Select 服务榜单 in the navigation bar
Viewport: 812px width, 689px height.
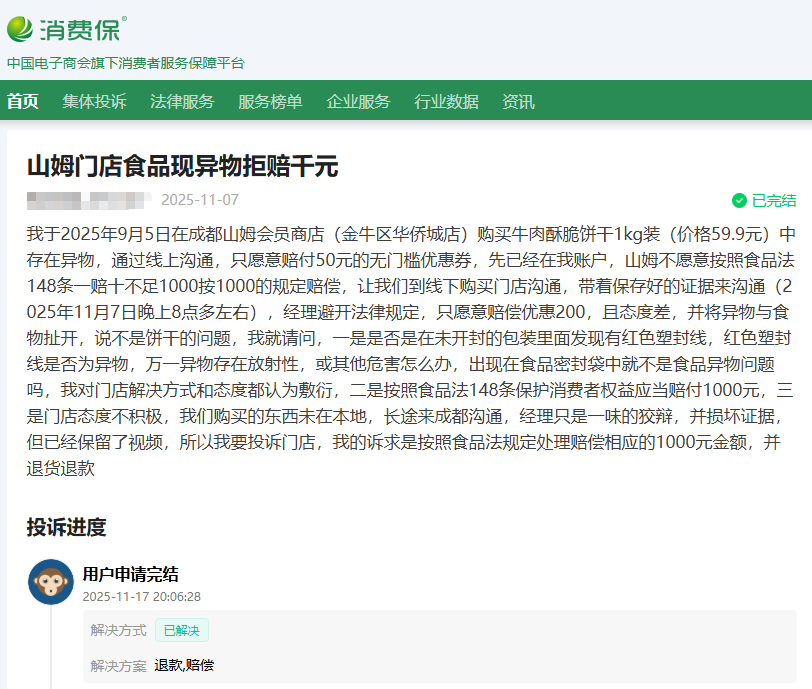point(270,102)
